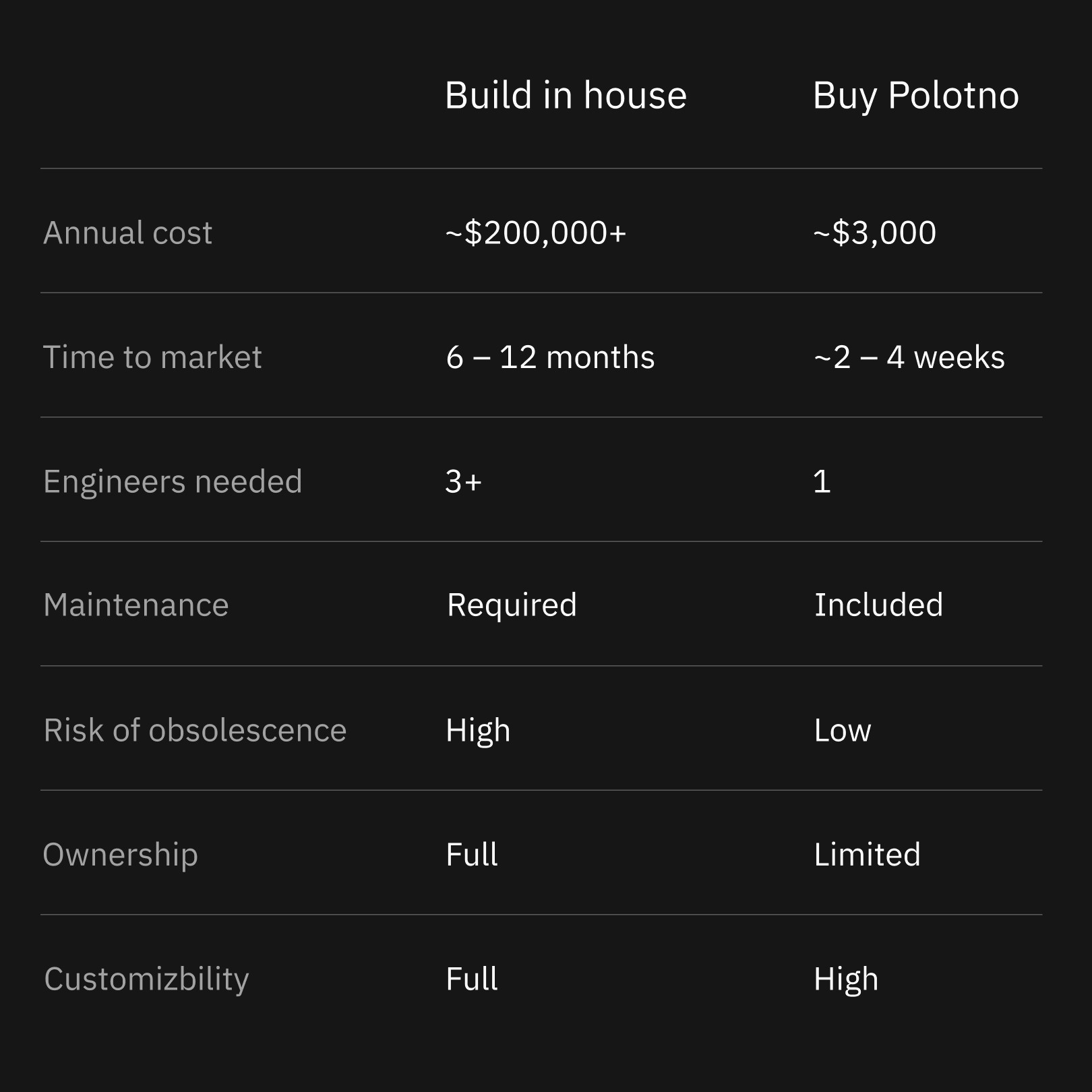Select the Ownership row label
1092x1092 pixels.
coord(121,855)
